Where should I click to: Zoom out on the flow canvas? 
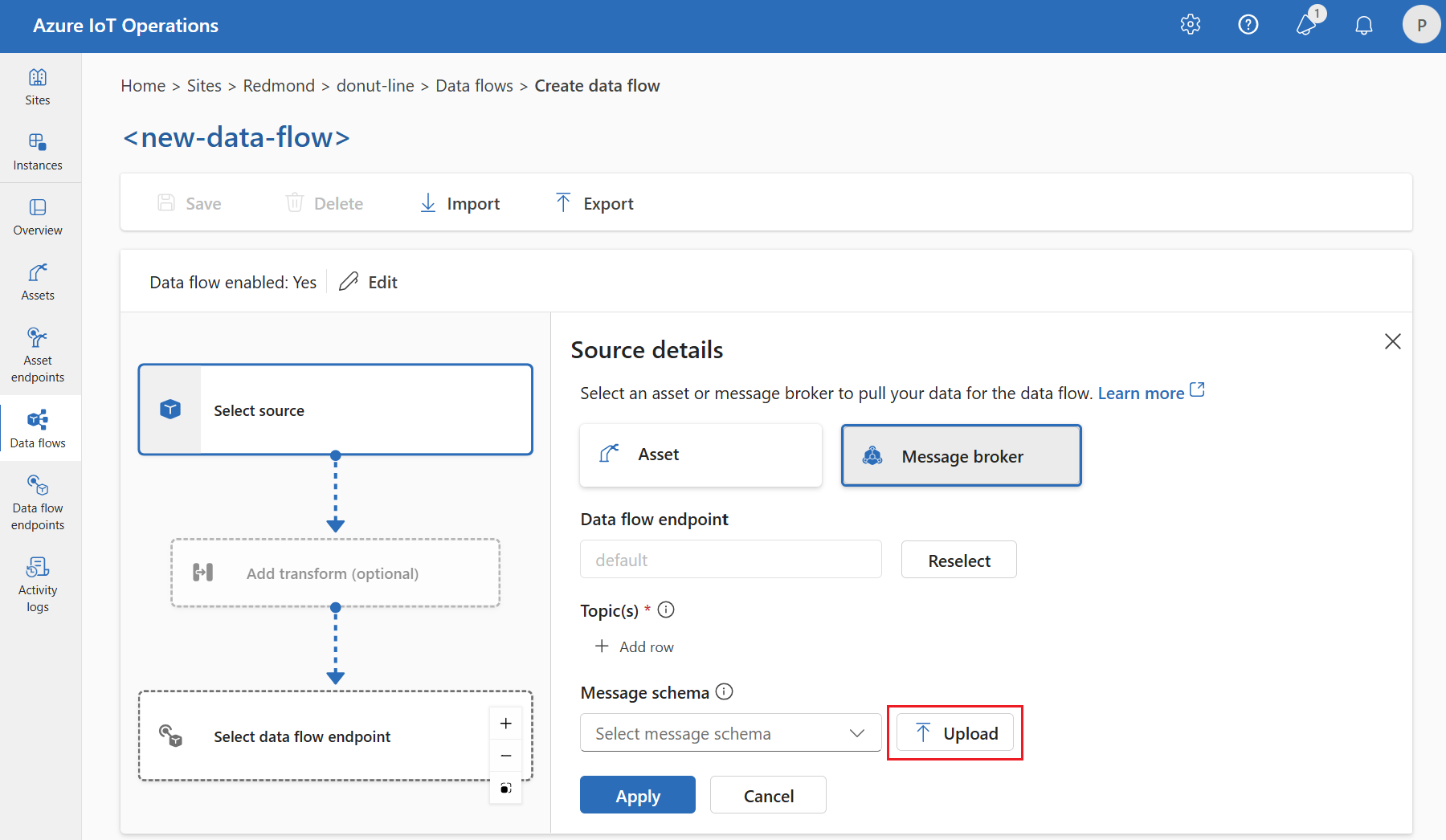point(506,756)
